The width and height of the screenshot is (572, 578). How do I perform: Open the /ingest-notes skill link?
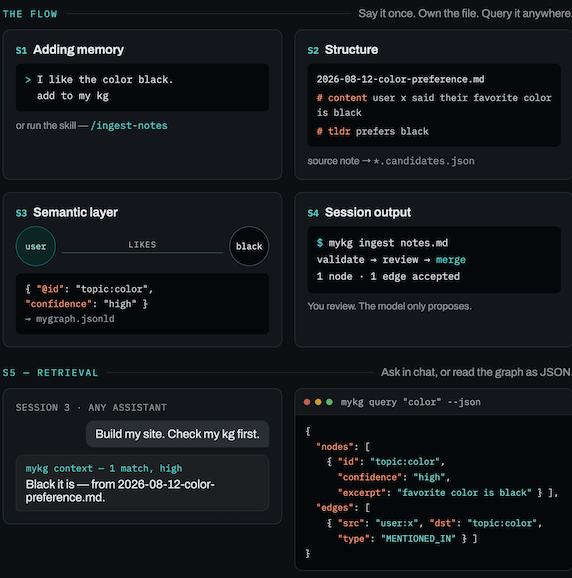pos(129,126)
